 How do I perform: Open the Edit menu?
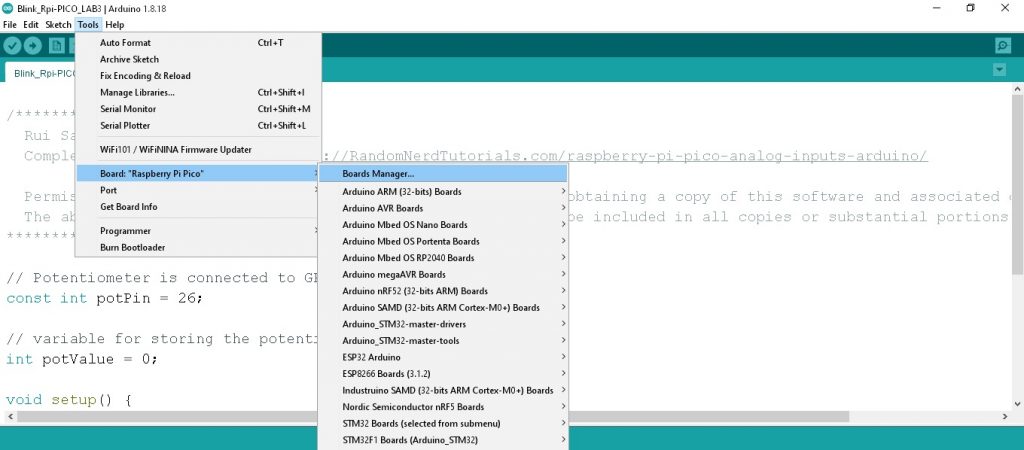pos(31,25)
